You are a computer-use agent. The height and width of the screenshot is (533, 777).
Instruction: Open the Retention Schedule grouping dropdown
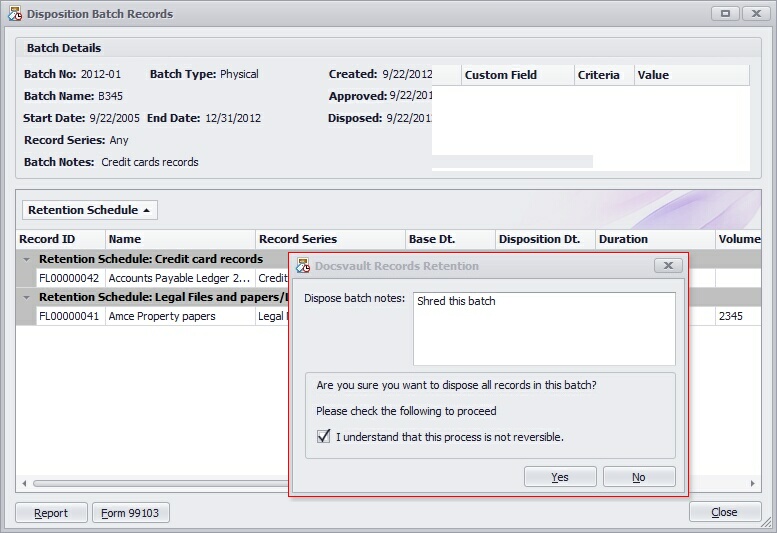tap(90, 210)
